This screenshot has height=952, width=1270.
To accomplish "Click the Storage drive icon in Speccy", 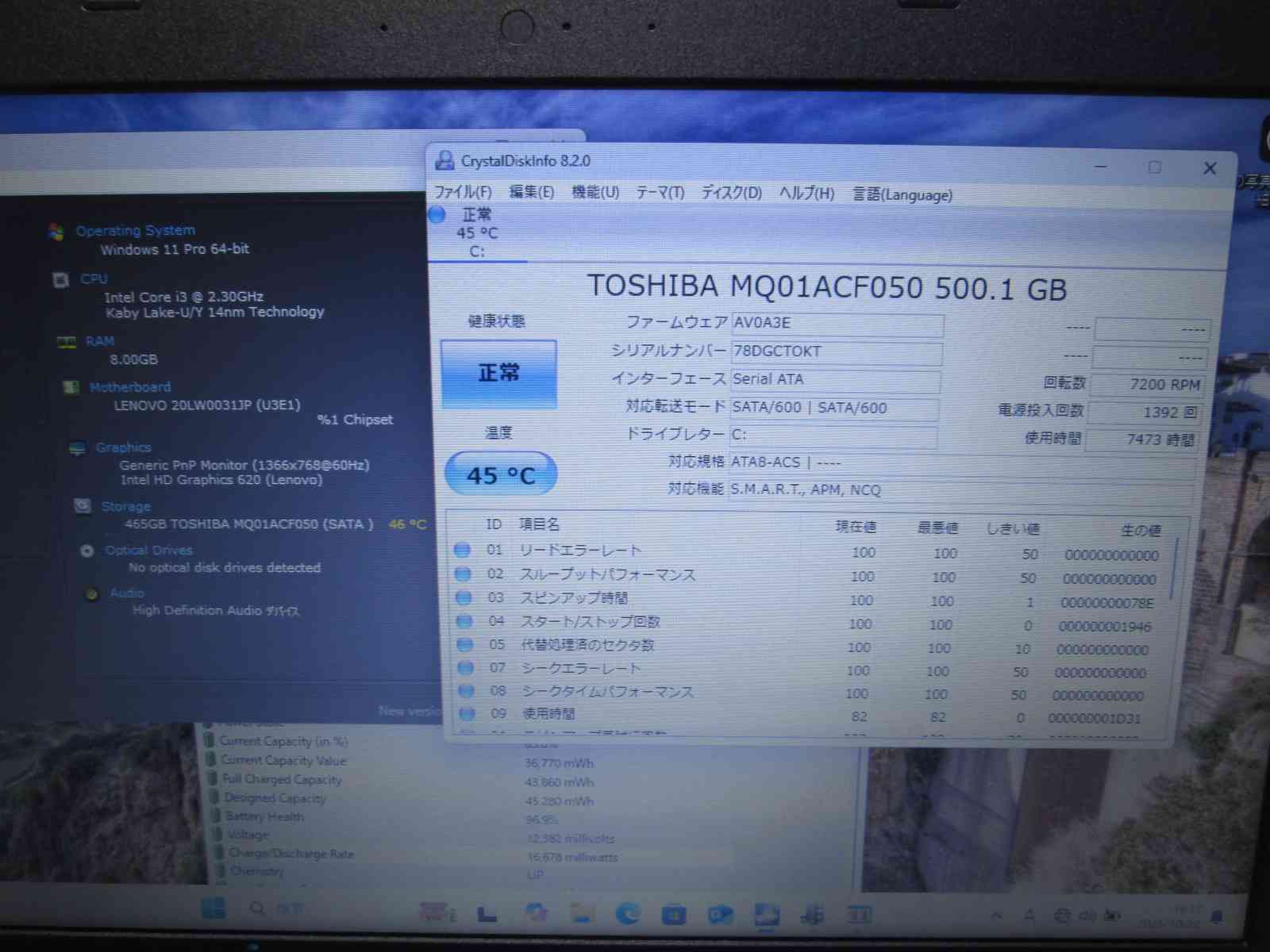I will click(82, 506).
